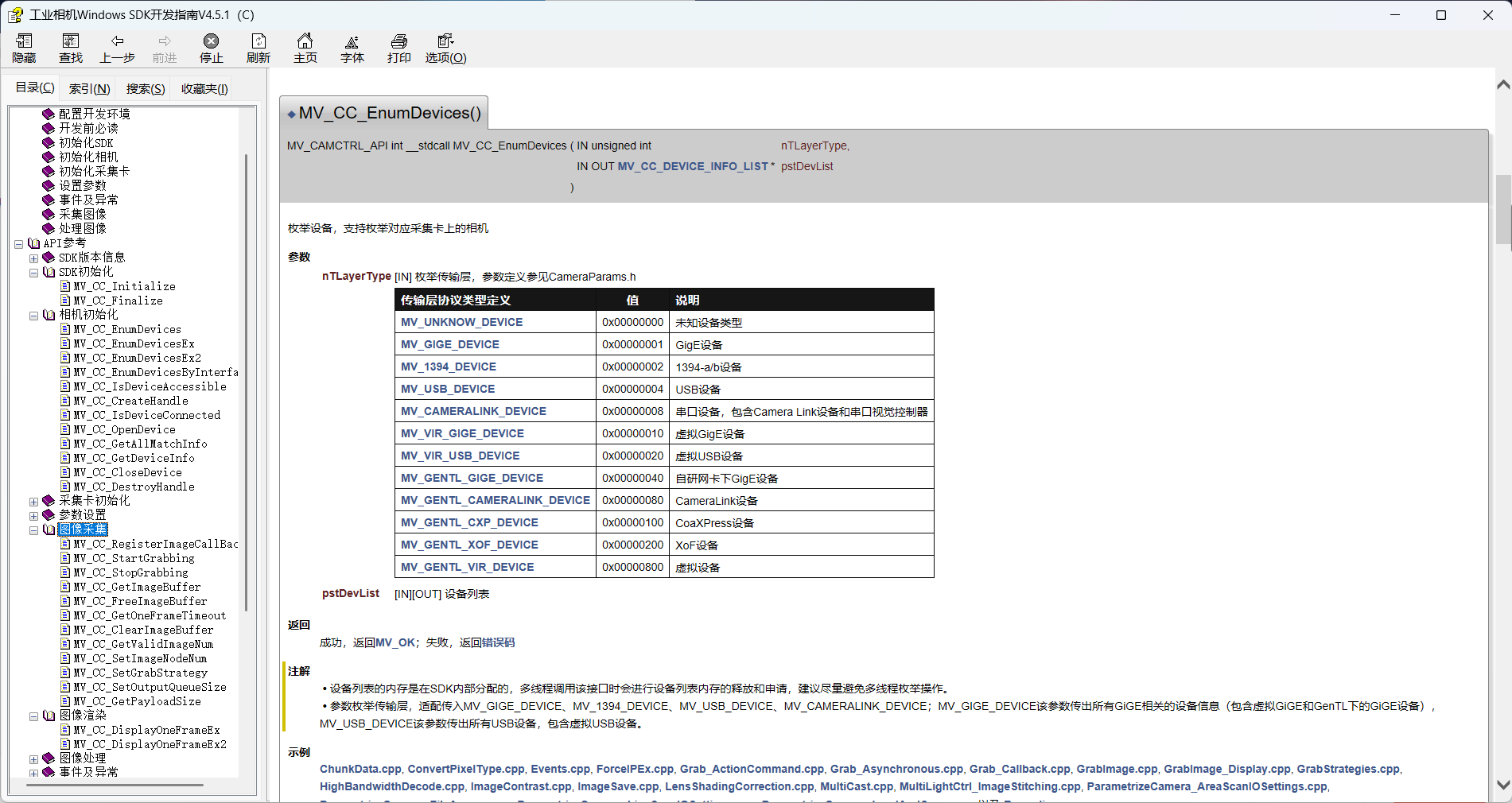Click the page icon beside MV_CC_DisplayOneFrameEx
This screenshot has width=1512, height=803.
[x=66, y=730]
